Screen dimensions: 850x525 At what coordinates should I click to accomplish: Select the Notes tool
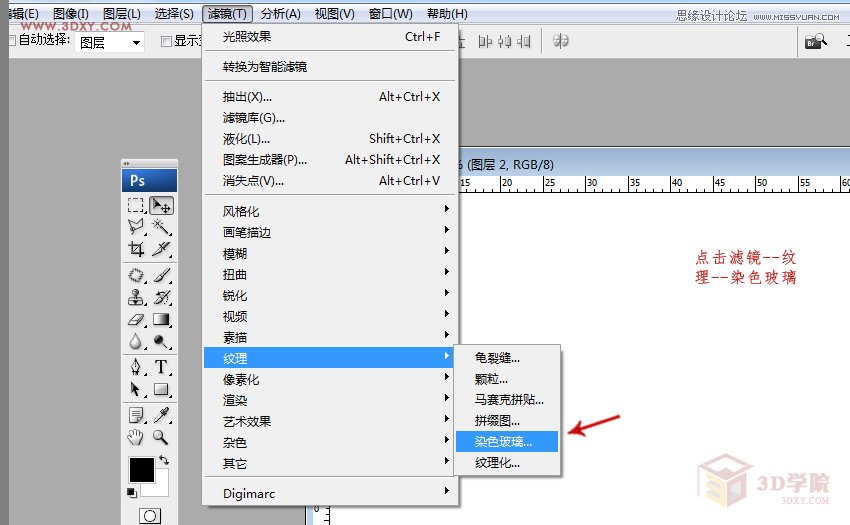136,415
